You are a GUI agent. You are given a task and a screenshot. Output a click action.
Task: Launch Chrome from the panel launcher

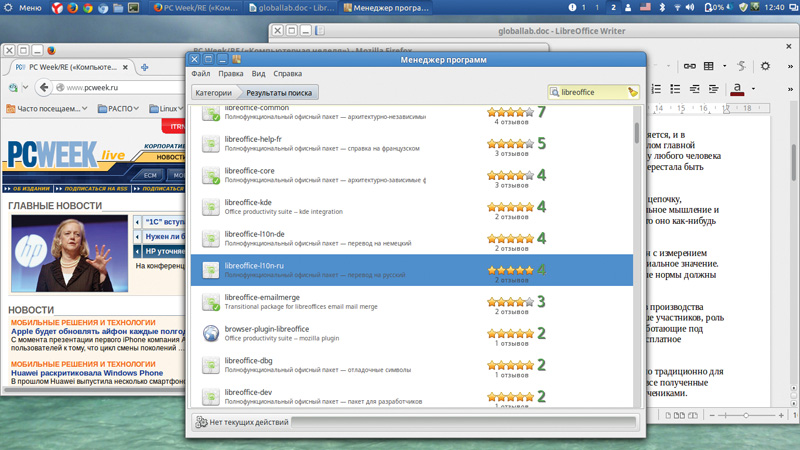88,8
